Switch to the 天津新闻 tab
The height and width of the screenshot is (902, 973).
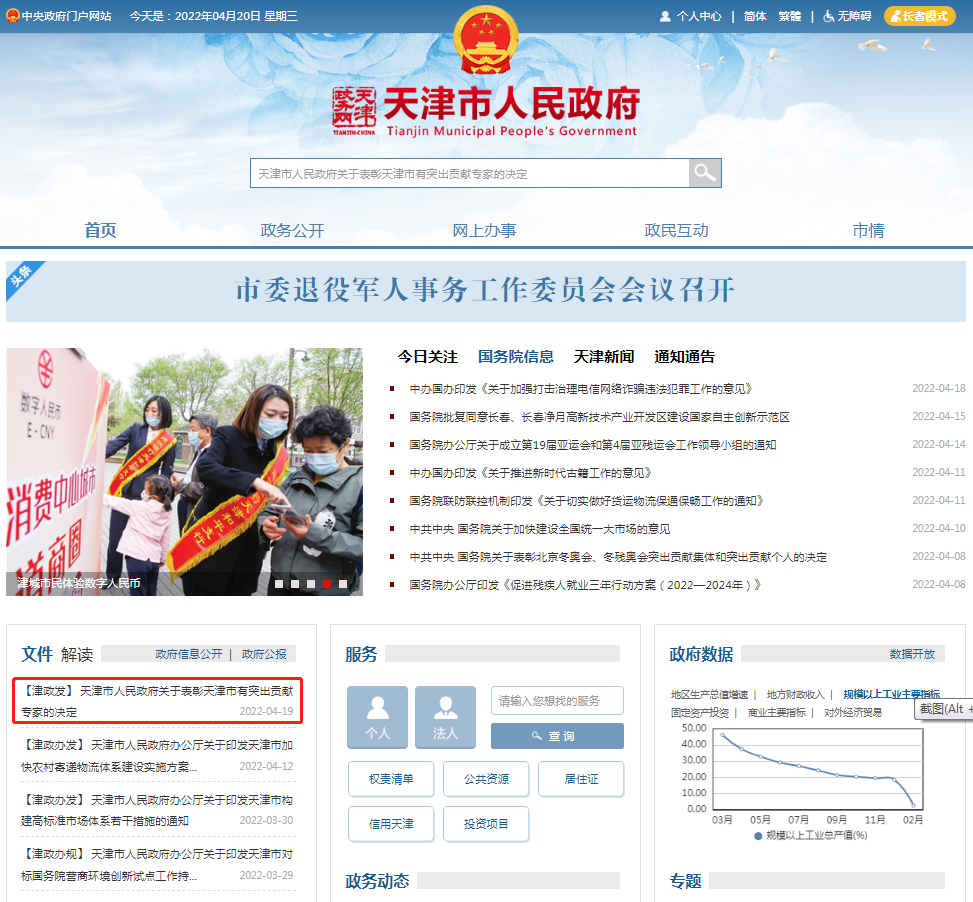(x=603, y=356)
